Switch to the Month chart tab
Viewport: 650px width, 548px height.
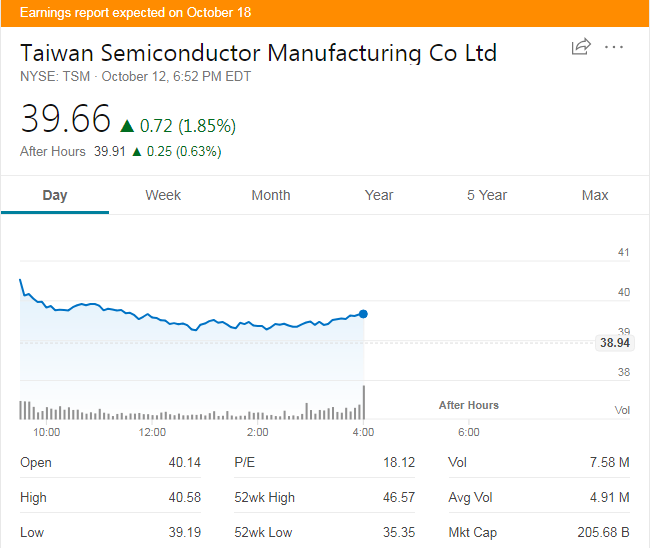[x=271, y=195]
